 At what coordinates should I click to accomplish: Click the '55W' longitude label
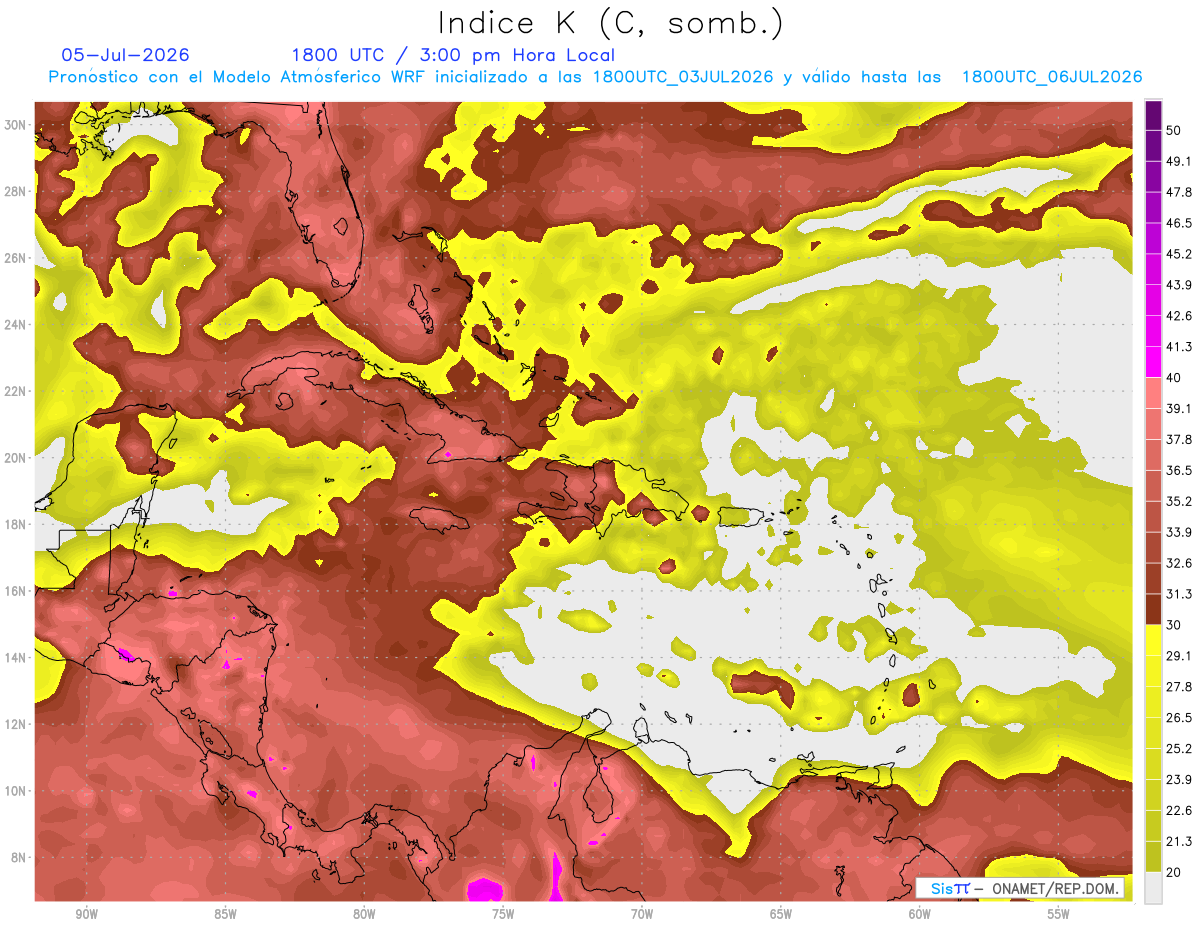(1059, 914)
